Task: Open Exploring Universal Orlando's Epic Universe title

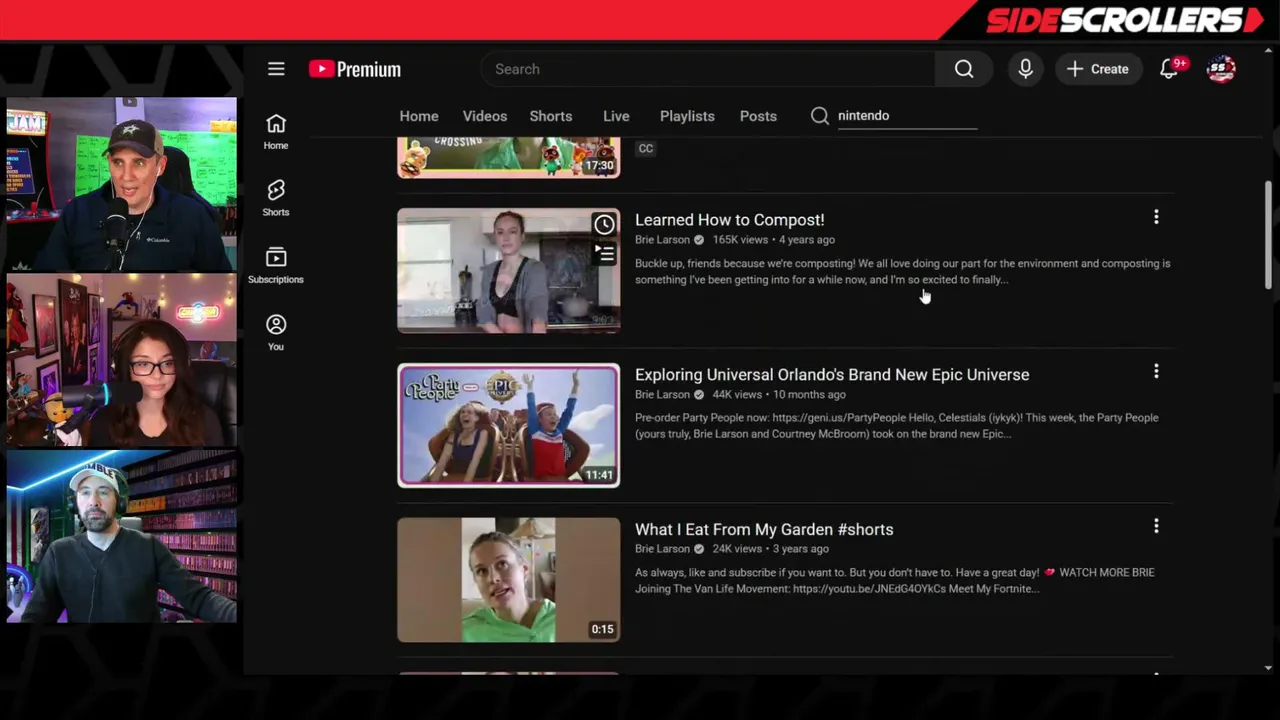Action: coord(832,374)
